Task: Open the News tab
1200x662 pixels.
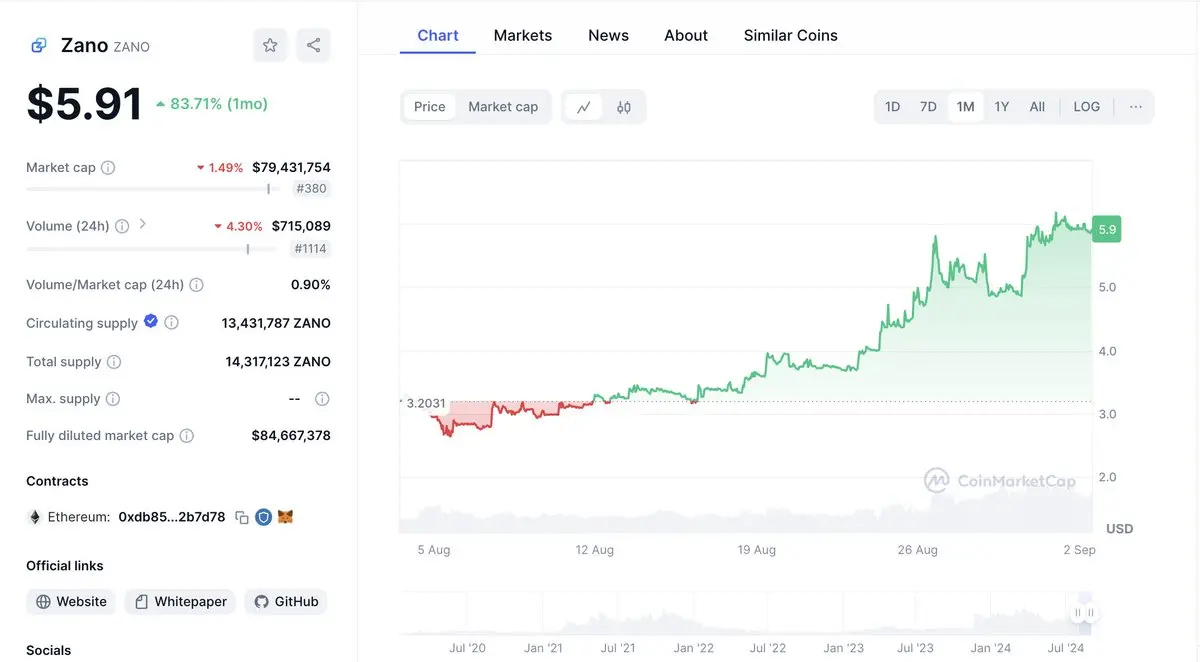Action: (x=608, y=35)
